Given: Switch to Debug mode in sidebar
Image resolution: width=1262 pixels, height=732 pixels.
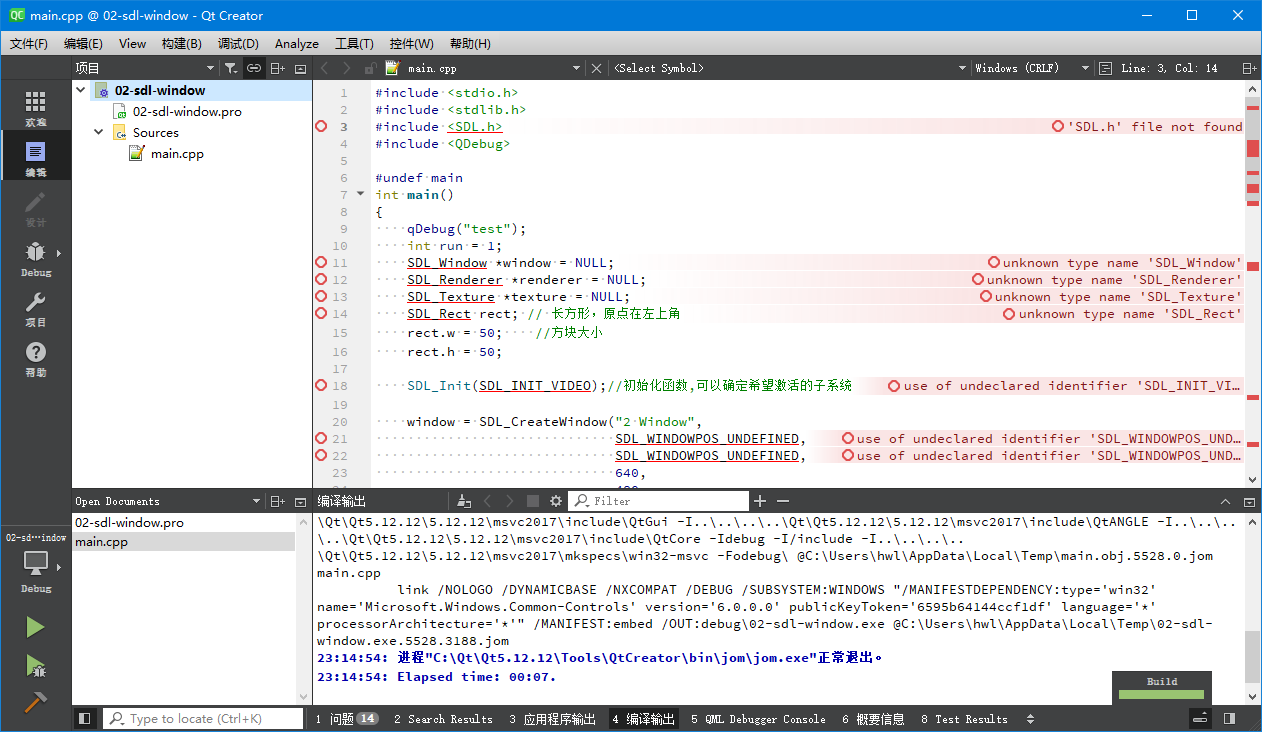Looking at the screenshot, I should pyautogui.click(x=35, y=258).
